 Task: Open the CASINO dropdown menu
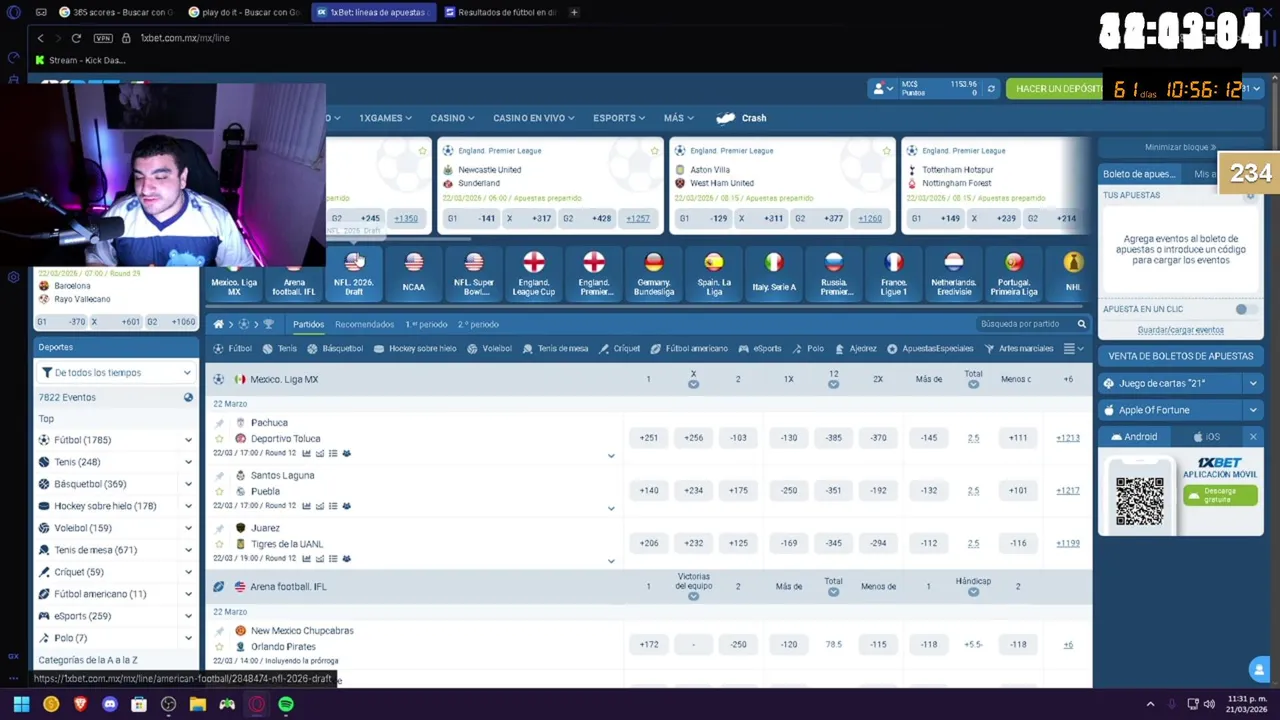[452, 118]
